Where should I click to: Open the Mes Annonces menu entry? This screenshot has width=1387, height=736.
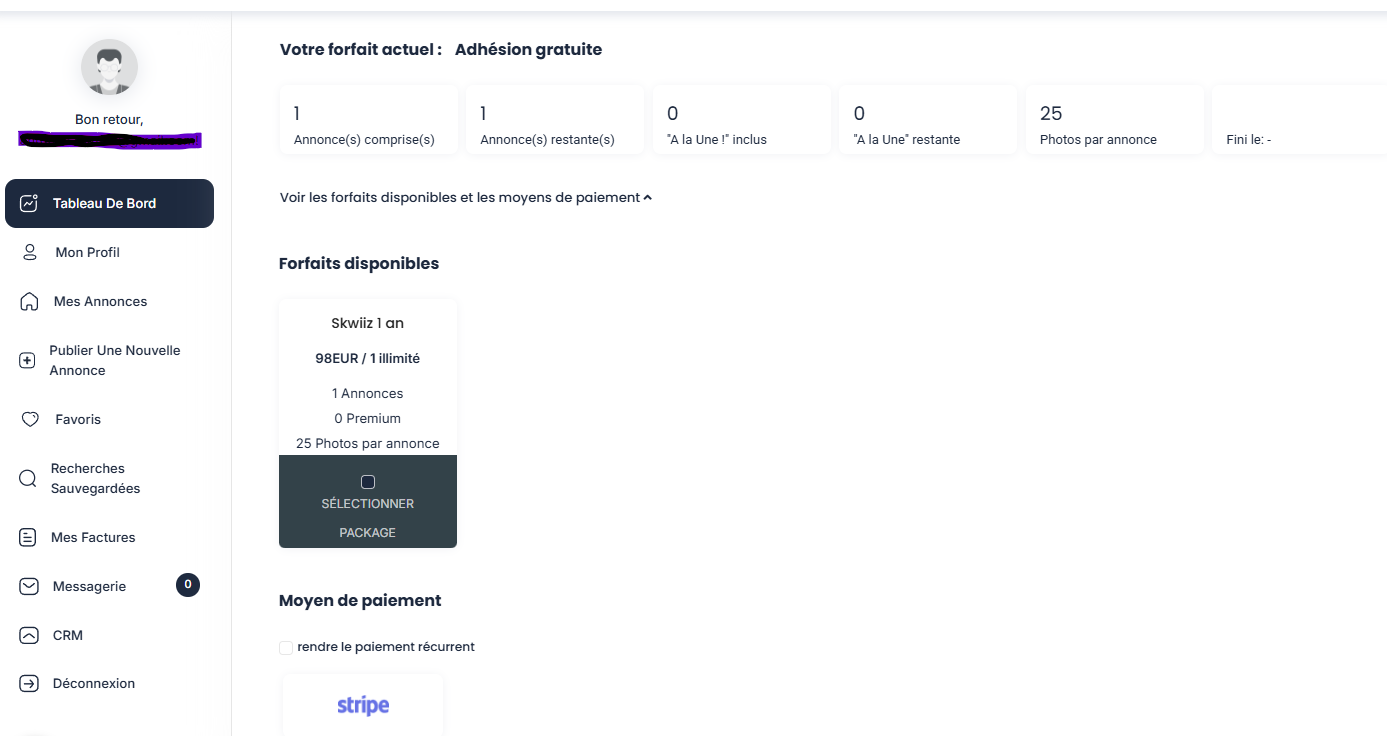coord(100,302)
